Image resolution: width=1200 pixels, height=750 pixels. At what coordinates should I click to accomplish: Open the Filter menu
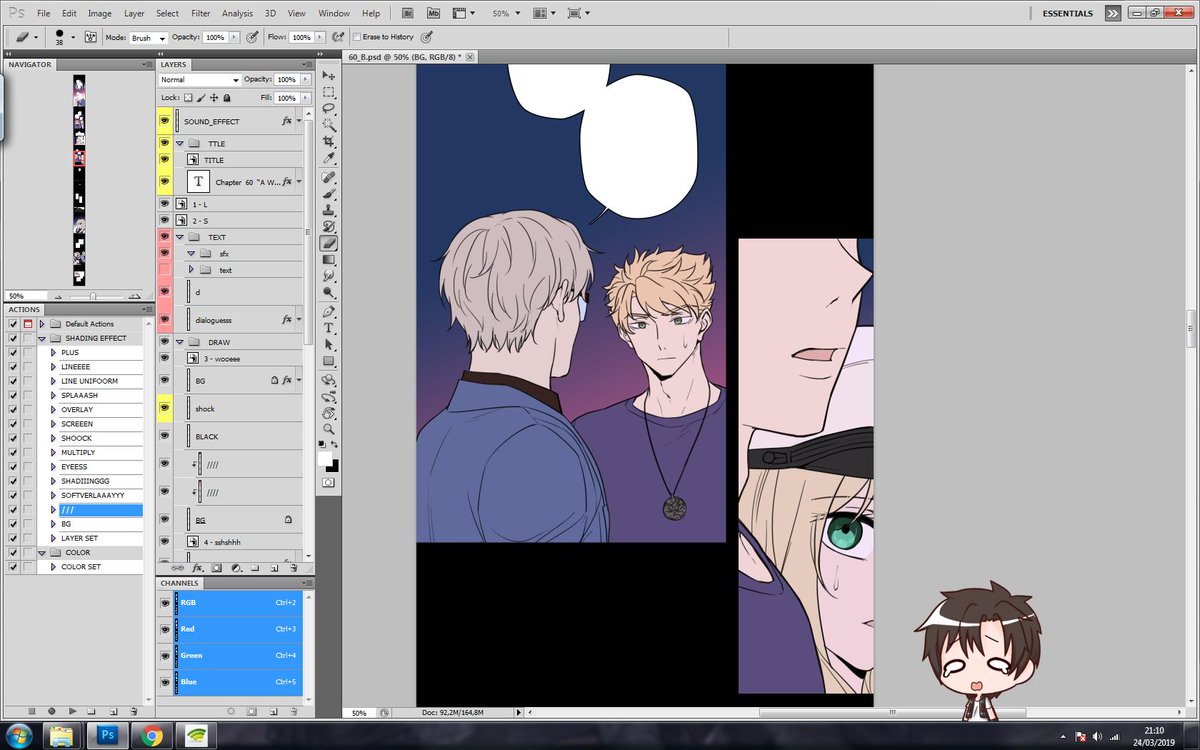(201, 13)
